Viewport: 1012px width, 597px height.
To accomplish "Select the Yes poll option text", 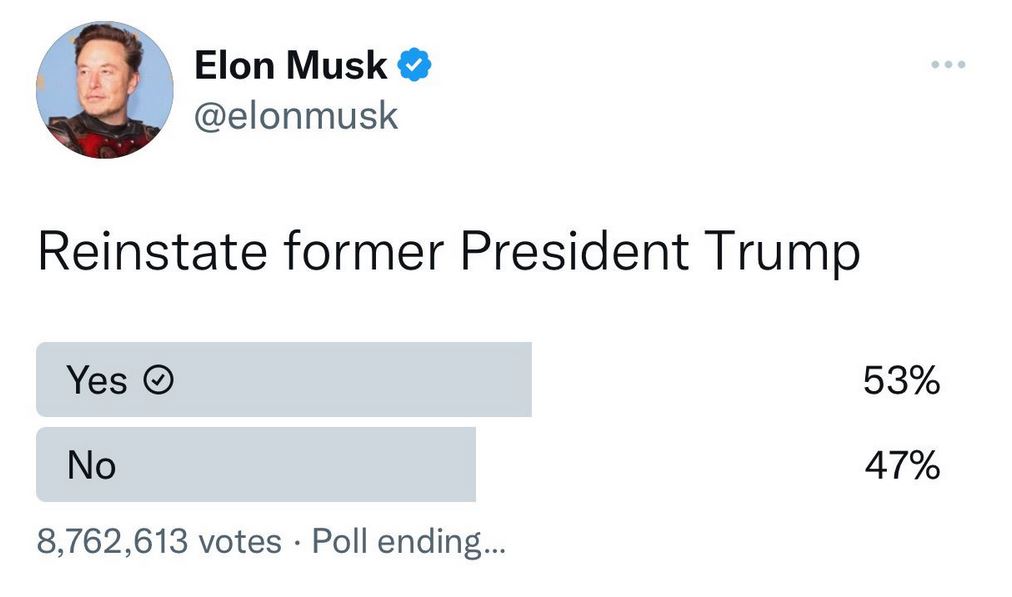I will (x=97, y=381).
